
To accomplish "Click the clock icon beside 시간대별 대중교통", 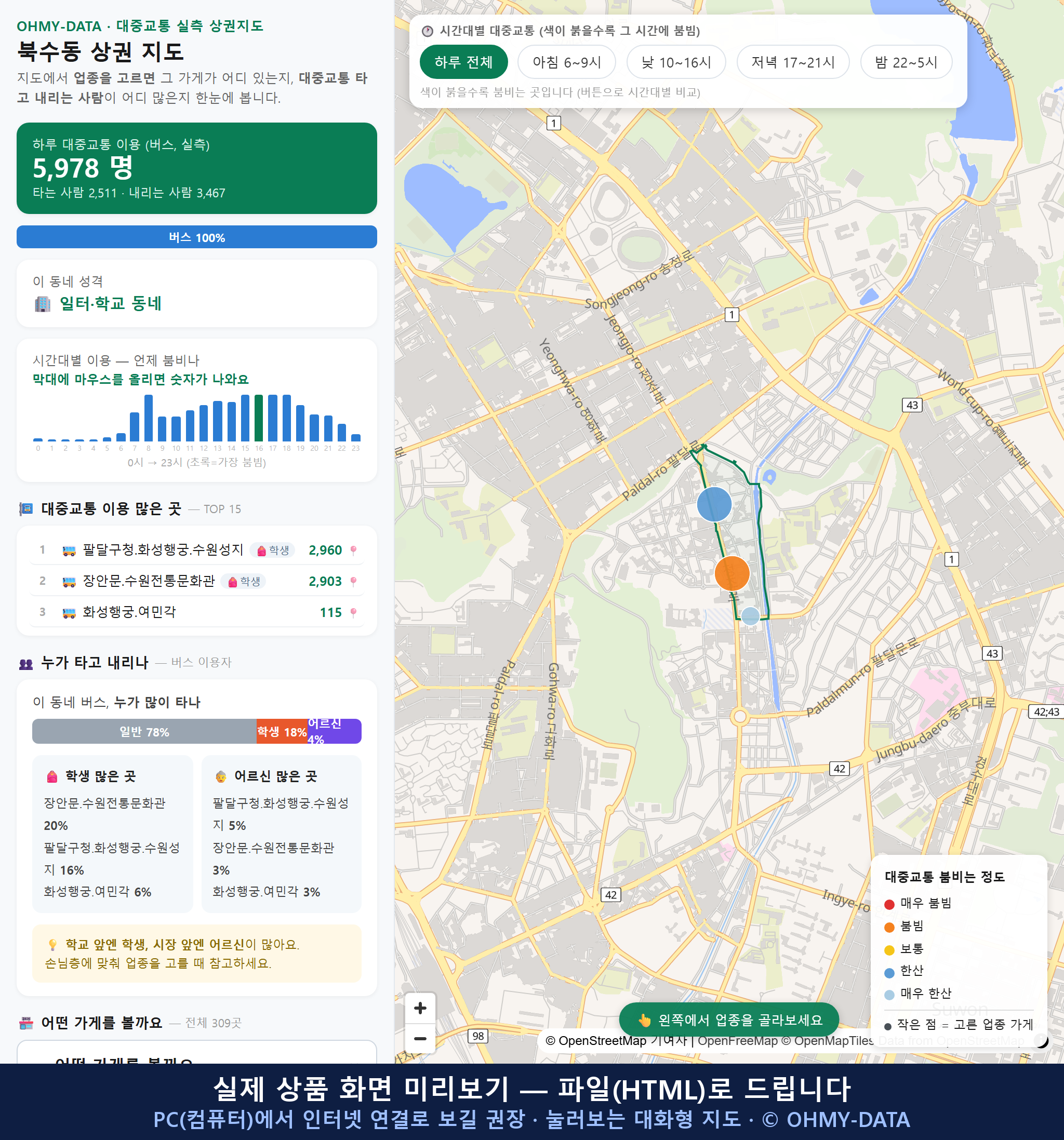I will pos(428,32).
